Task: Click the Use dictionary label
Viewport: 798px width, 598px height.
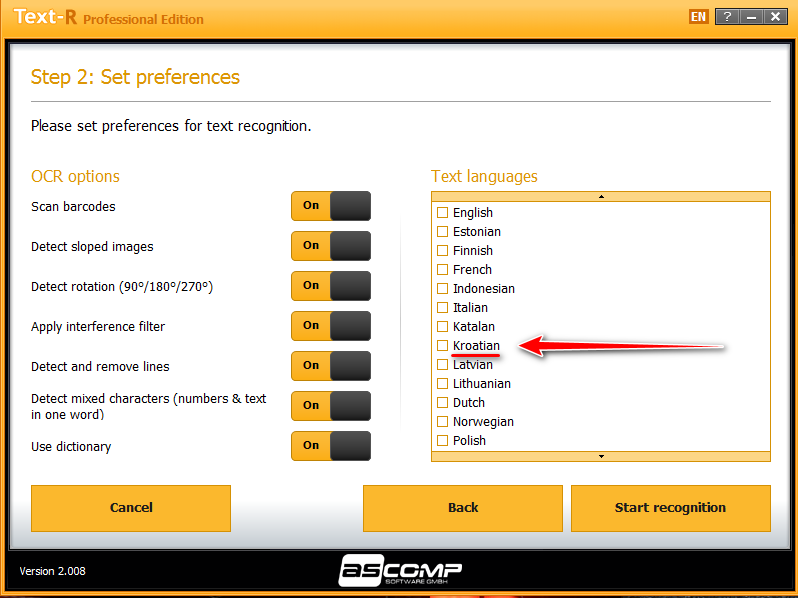Action: tap(71, 447)
